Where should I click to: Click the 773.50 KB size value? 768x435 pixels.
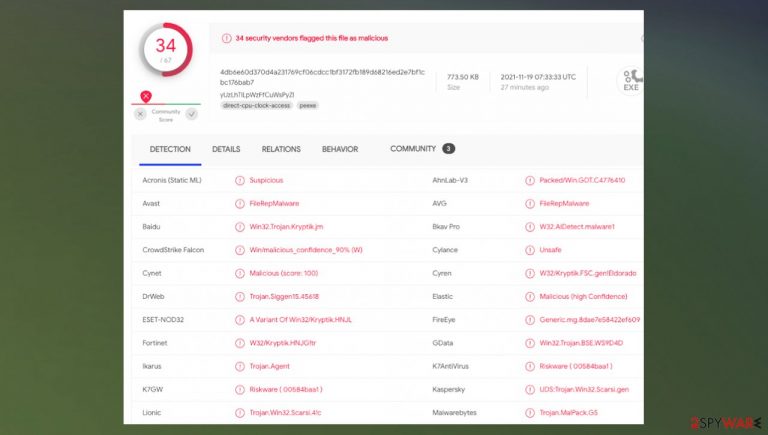click(x=462, y=77)
